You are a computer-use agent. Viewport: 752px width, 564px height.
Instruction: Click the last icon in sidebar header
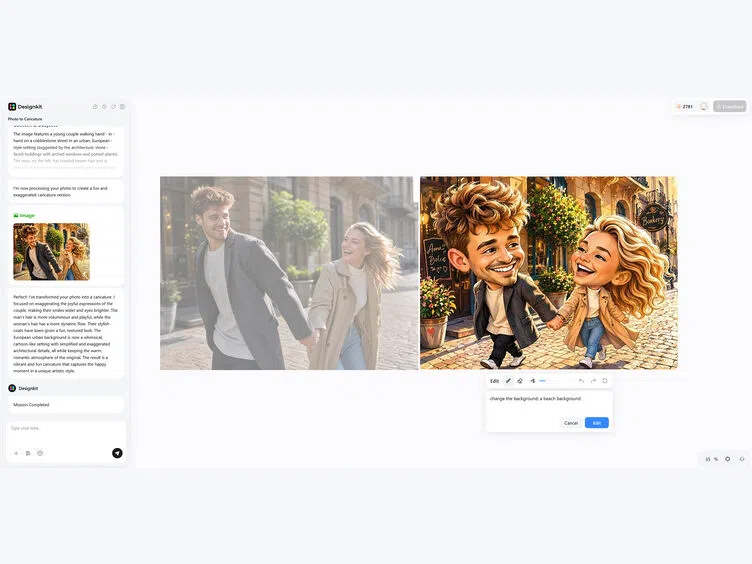pyautogui.click(x=123, y=106)
